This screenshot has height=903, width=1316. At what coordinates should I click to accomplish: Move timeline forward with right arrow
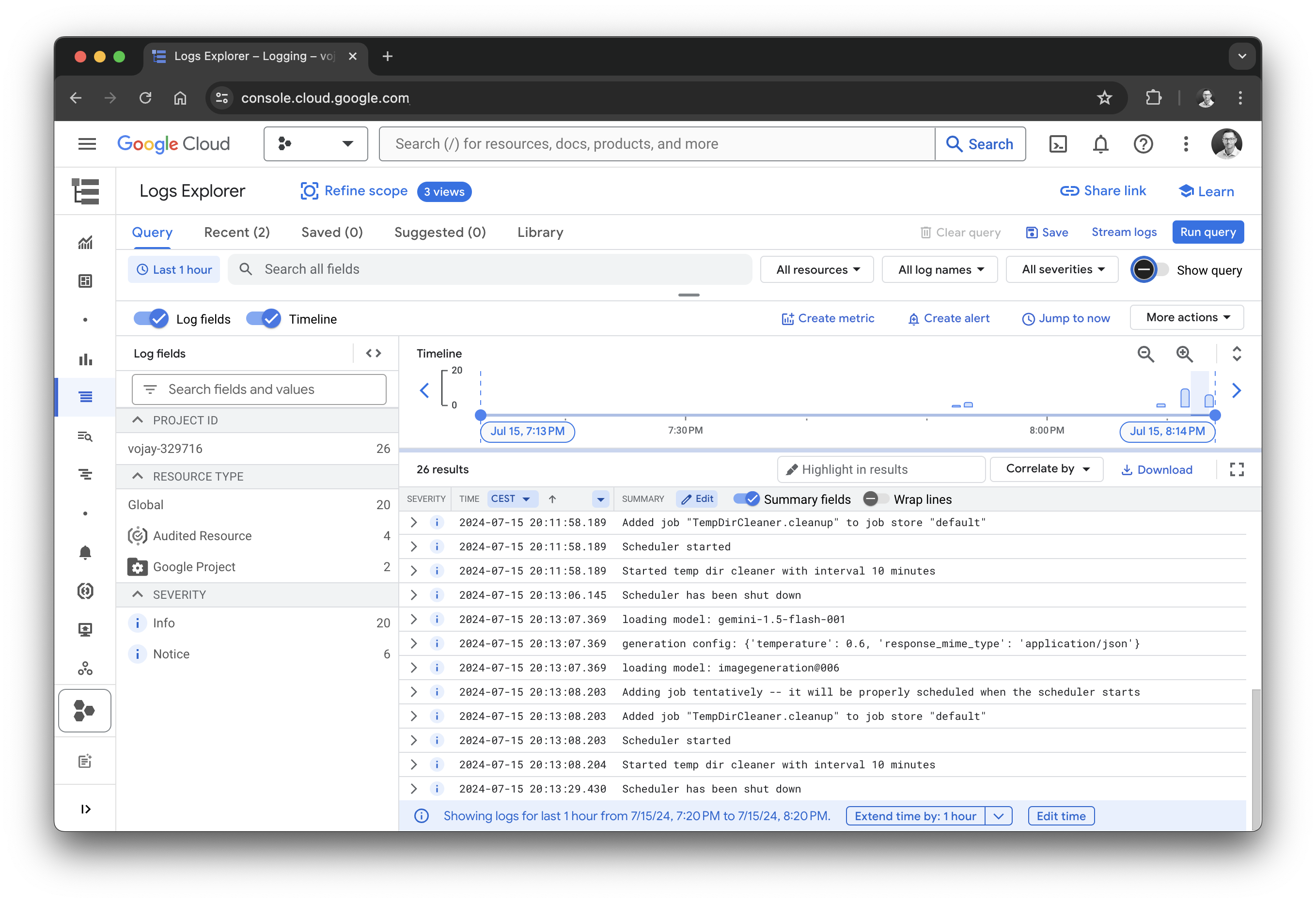[x=1237, y=390]
